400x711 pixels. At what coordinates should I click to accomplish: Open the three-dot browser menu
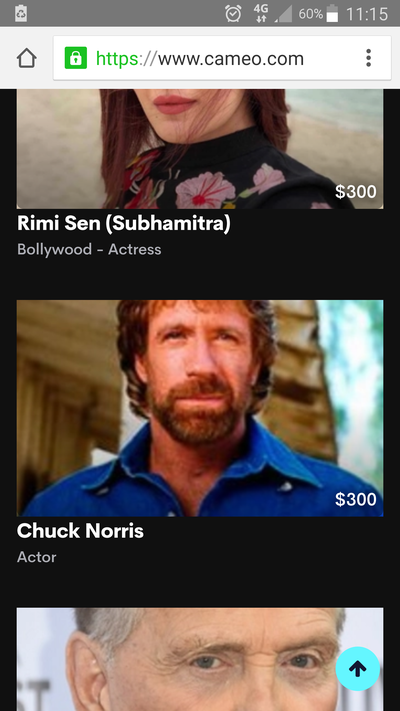[x=368, y=58]
